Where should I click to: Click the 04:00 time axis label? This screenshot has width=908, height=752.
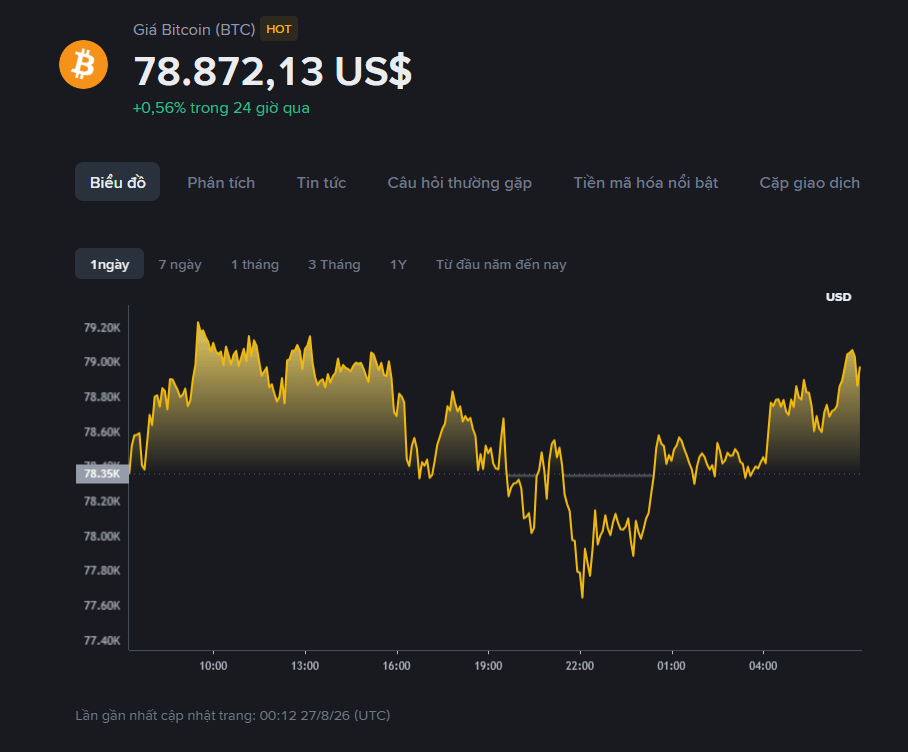point(763,666)
